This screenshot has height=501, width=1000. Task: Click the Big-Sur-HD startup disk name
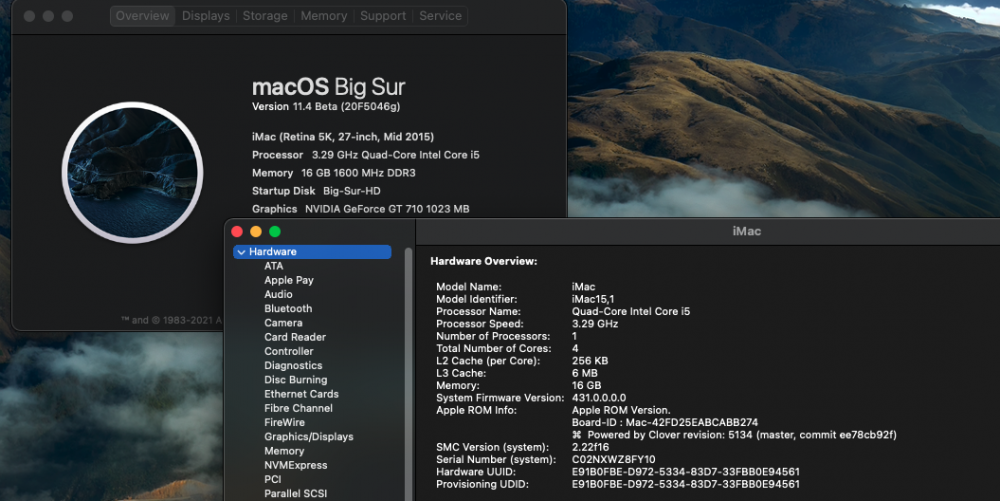pos(352,191)
